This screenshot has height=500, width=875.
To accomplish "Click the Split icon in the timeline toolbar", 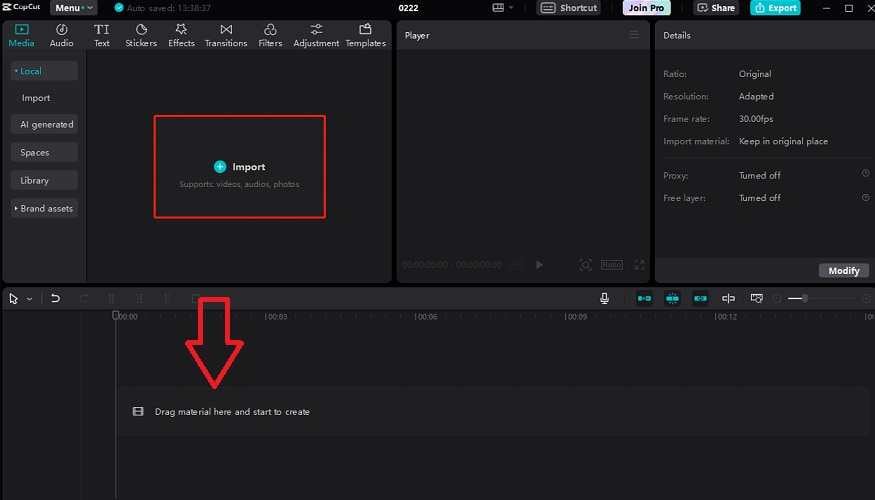I will coord(112,299).
